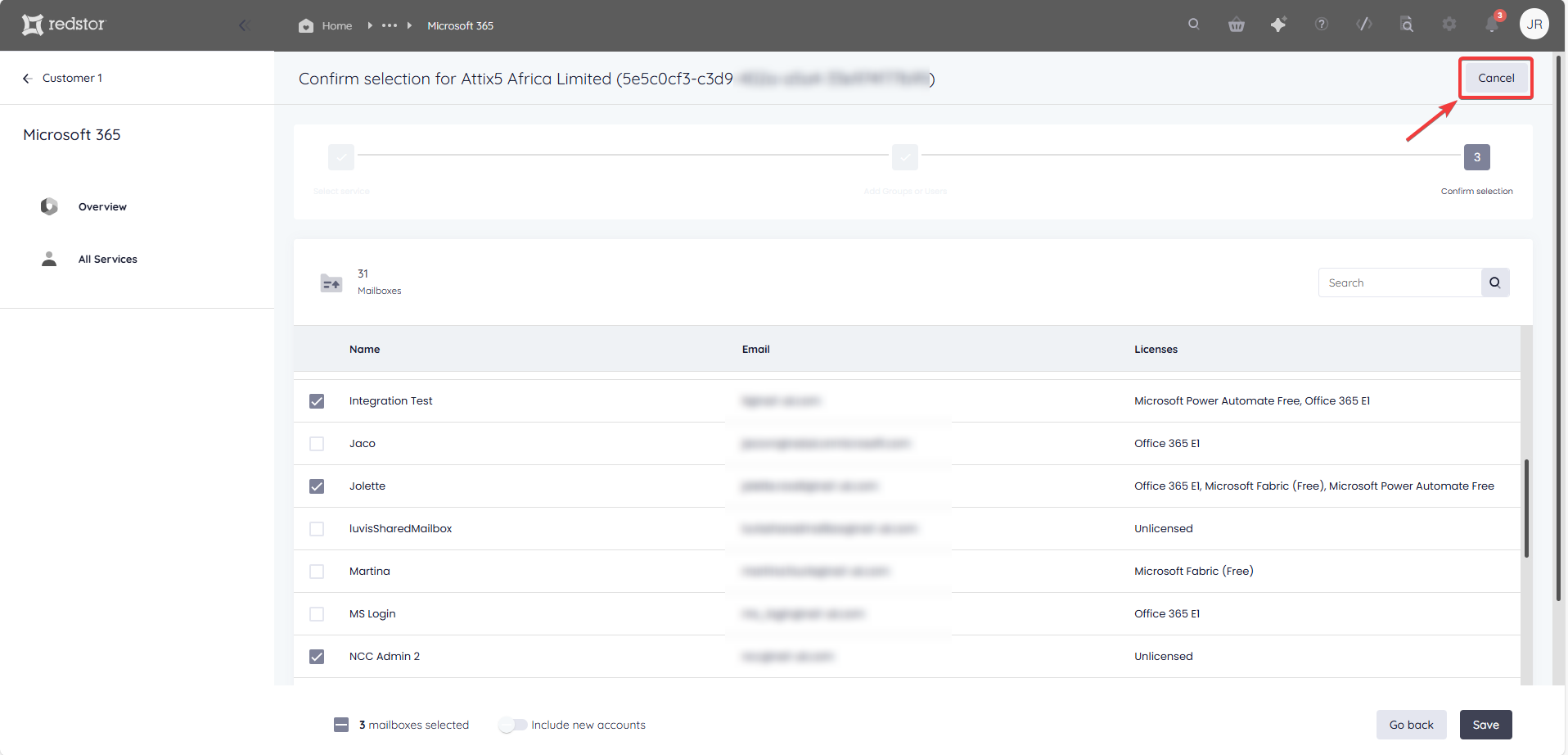
Task: Uncheck the Integration Test mailbox
Action: click(317, 401)
